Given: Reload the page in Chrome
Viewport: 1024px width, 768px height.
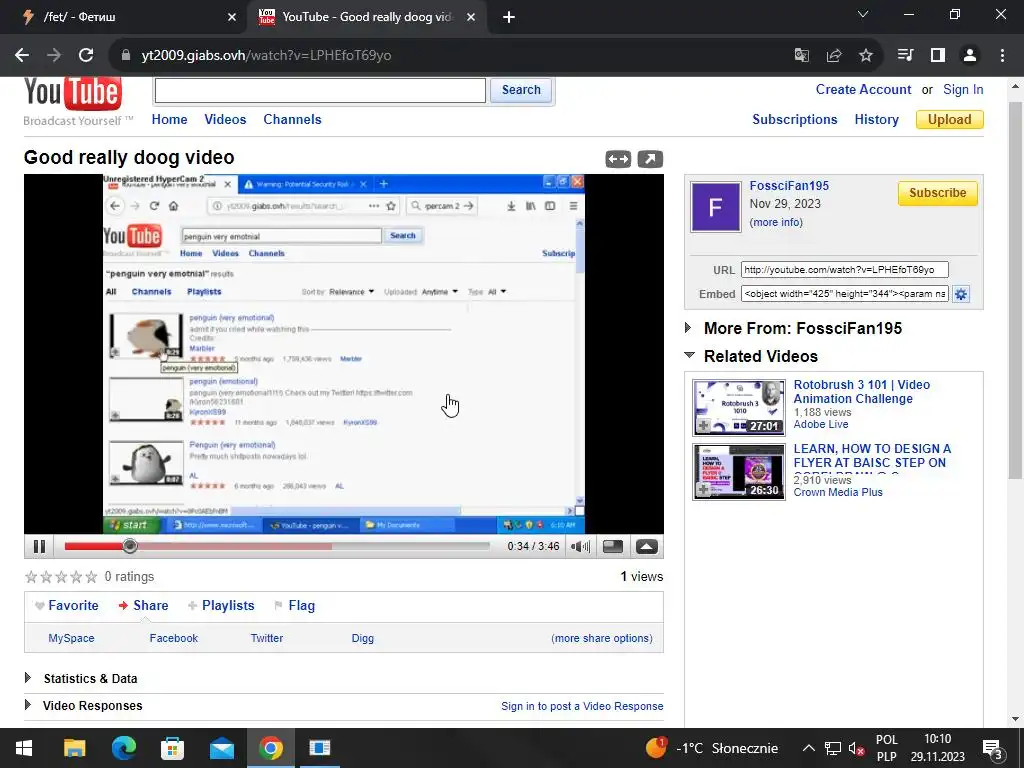Looking at the screenshot, I should point(86,56).
